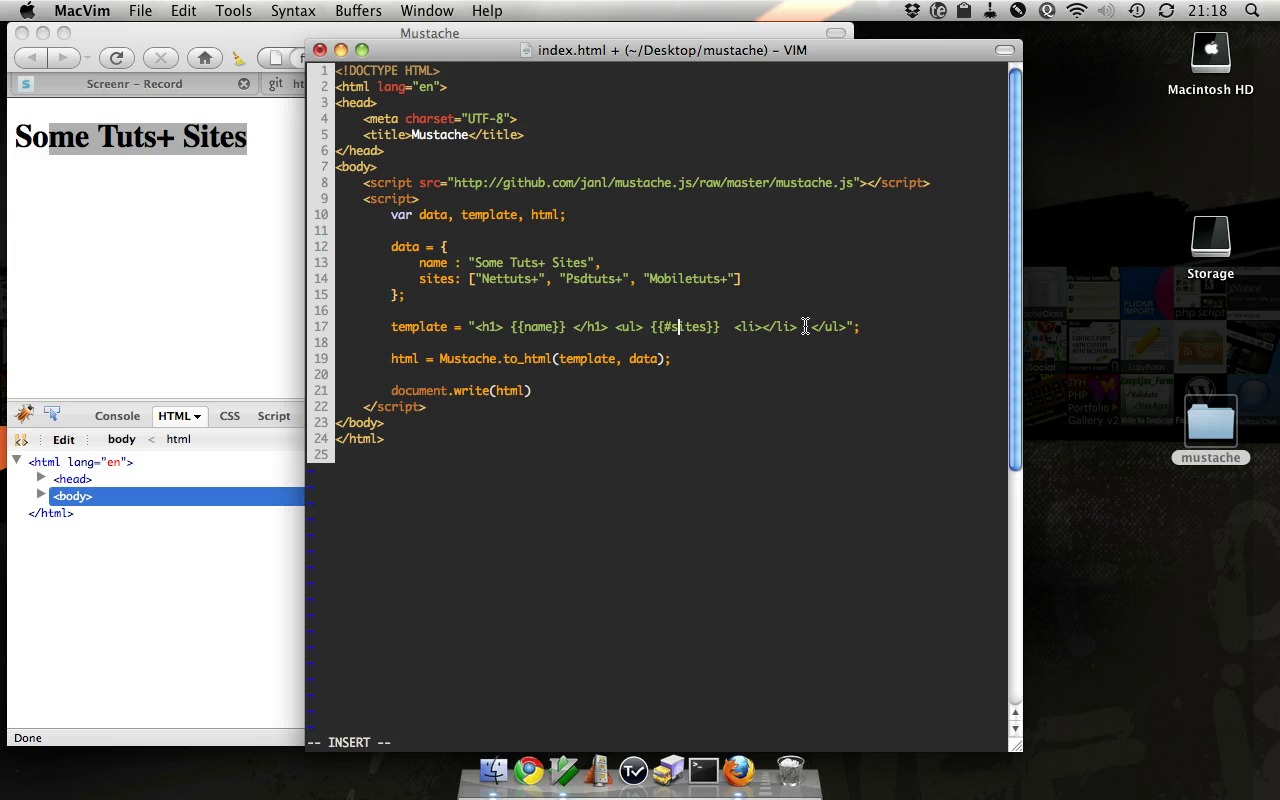
Task: Open the Apple menu
Action: click(x=27, y=10)
